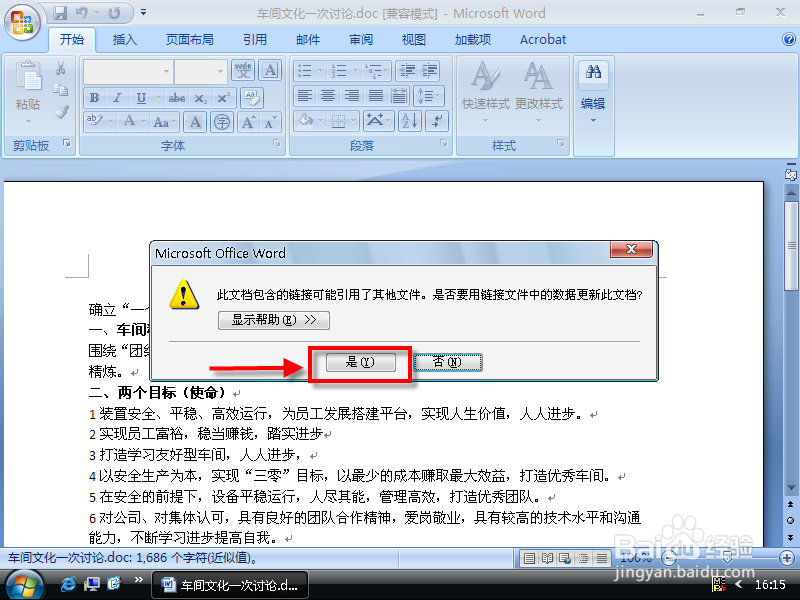This screenshot has height=600, width=800.
Task: Open Quick Access Toolbar customize arrow
Action: click(x=143, y=13)
